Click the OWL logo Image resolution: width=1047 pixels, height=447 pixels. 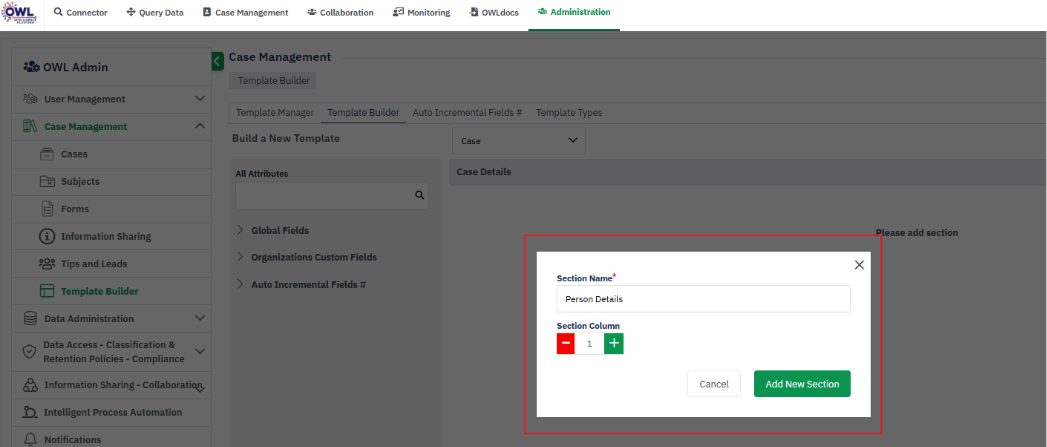19,12
